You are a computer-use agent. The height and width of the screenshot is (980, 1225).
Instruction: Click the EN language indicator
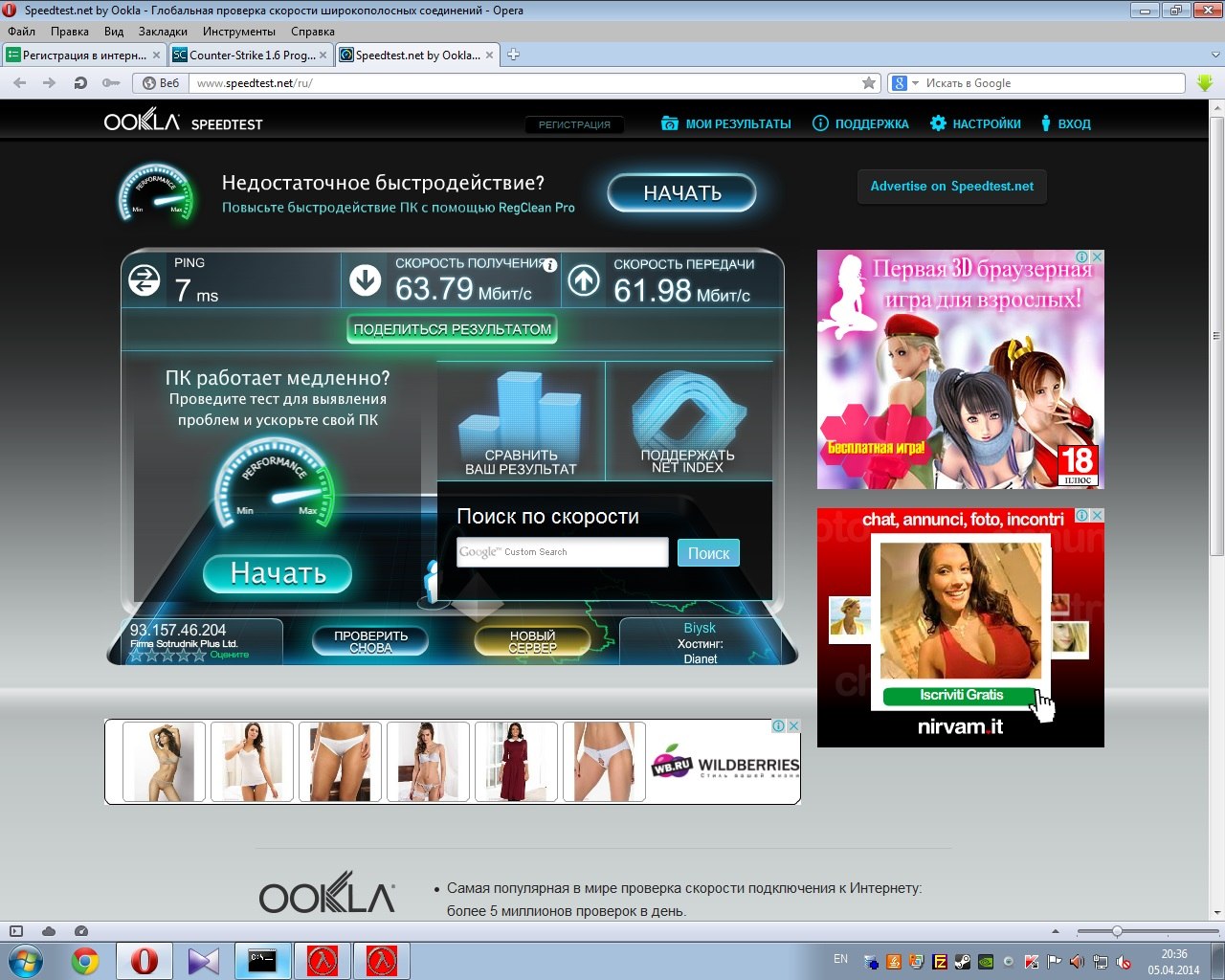point(840,959)
